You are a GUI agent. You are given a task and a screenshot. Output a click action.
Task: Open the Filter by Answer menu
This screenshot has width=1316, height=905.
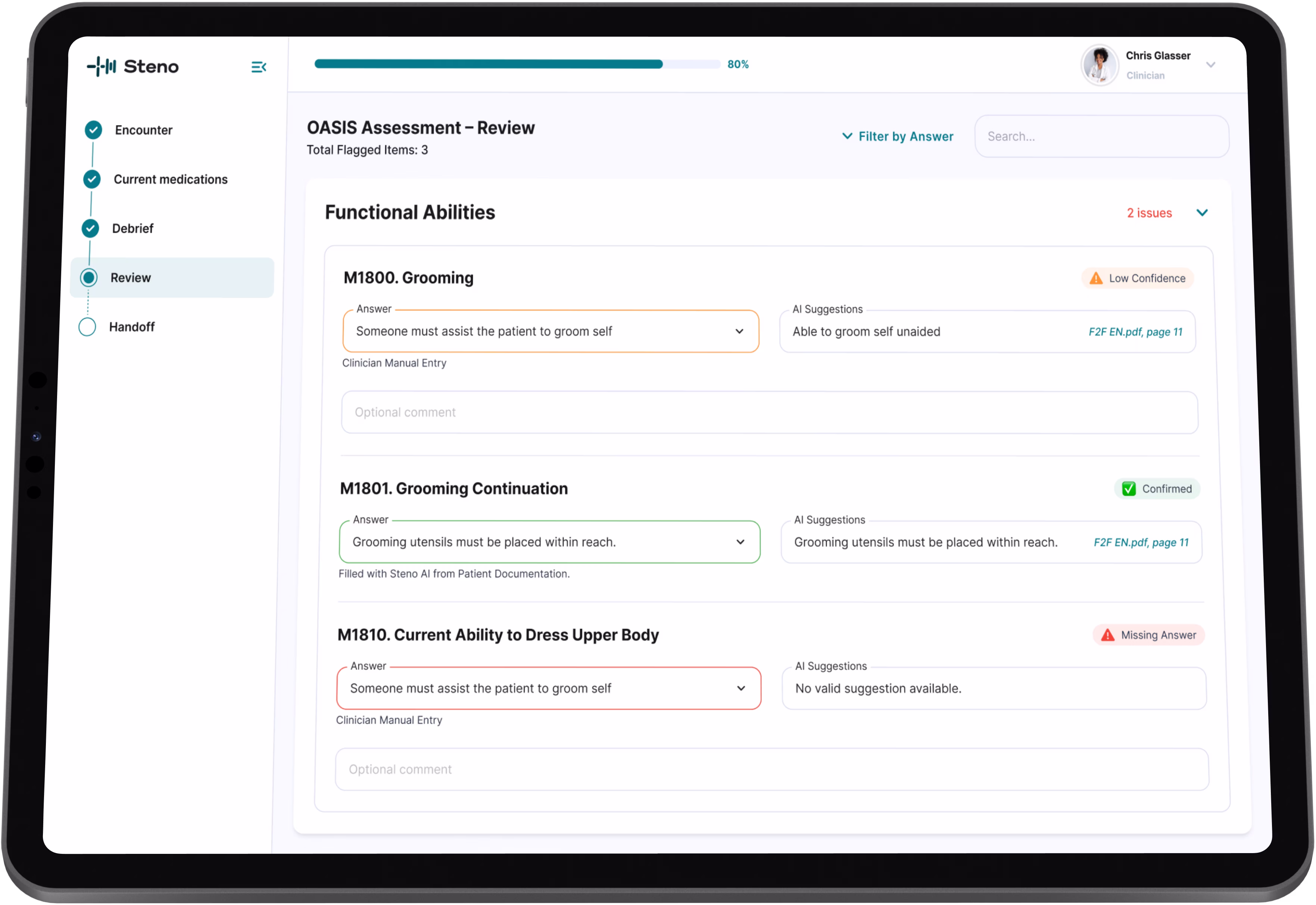click(898, 137)
